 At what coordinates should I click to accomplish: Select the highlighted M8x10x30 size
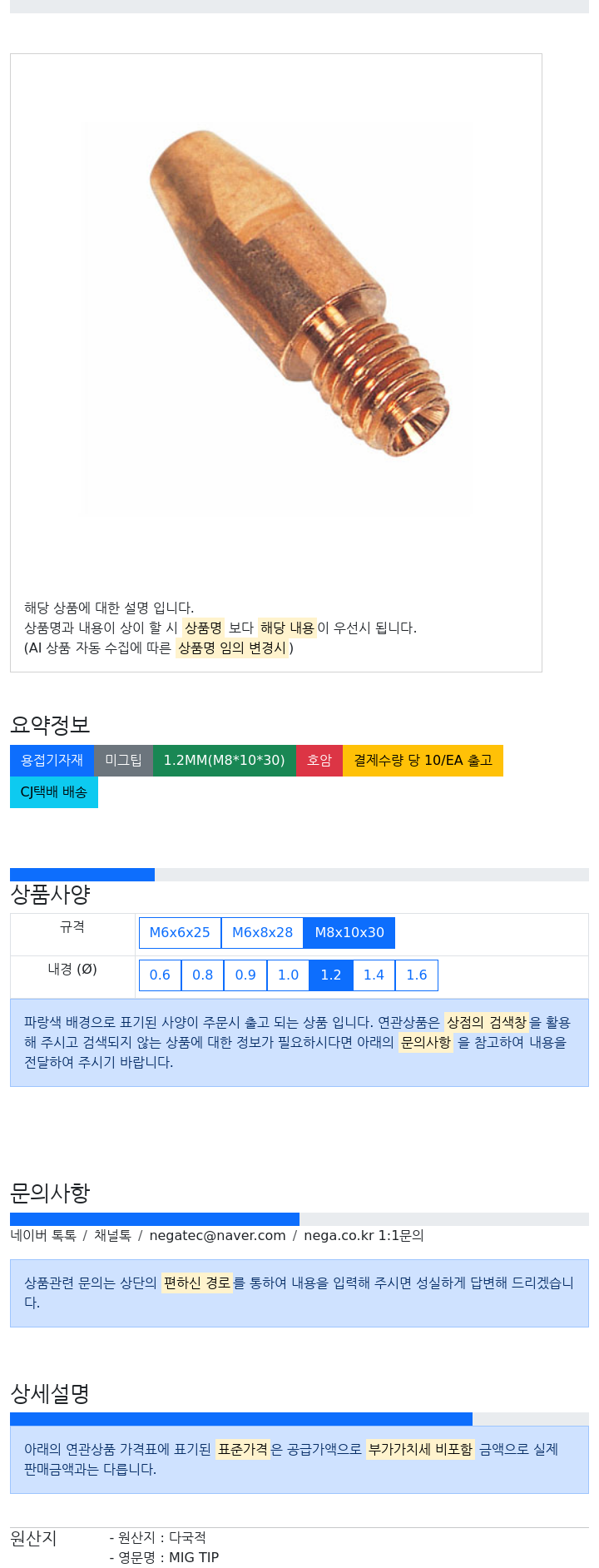(x=349, y=933)
